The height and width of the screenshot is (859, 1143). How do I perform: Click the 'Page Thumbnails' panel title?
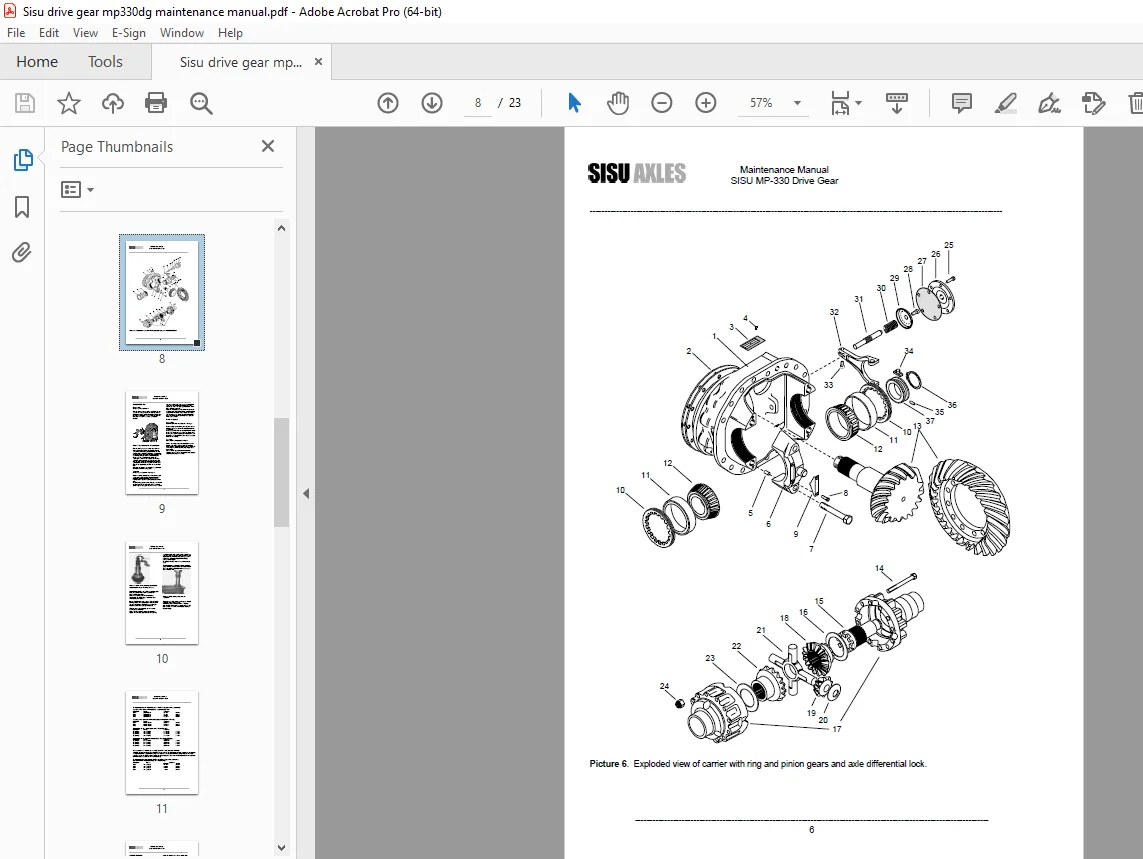pos(117,147)
